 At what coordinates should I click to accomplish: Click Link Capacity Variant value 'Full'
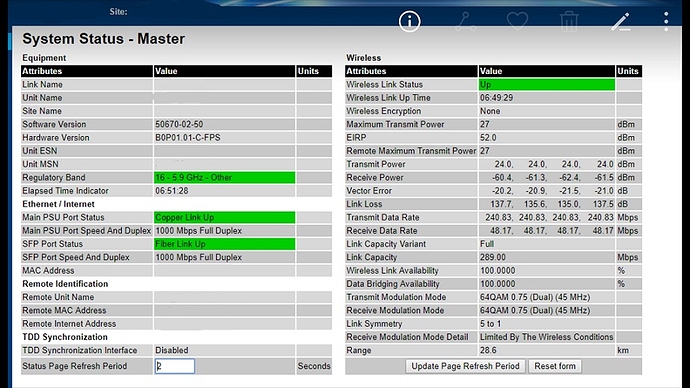click(487, 244)
